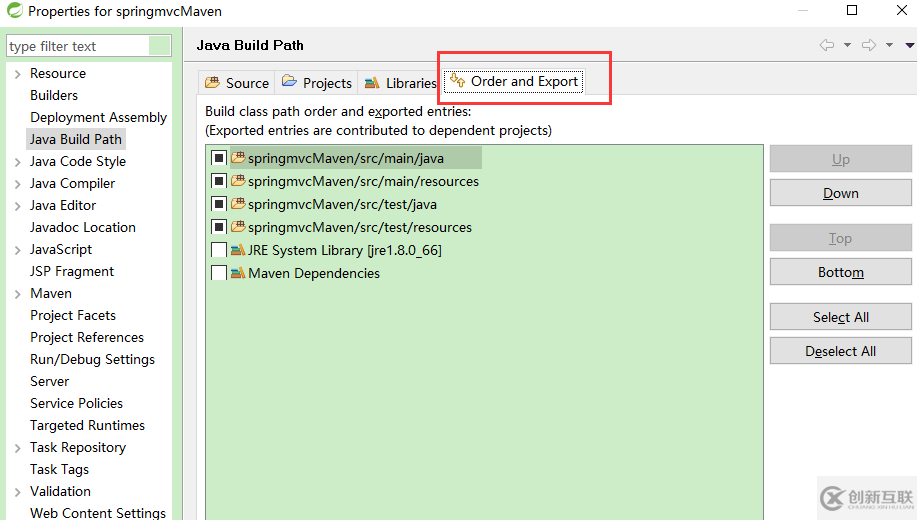Enable export of JRE System Library
The image size is (917, 520).
[219, 250]
